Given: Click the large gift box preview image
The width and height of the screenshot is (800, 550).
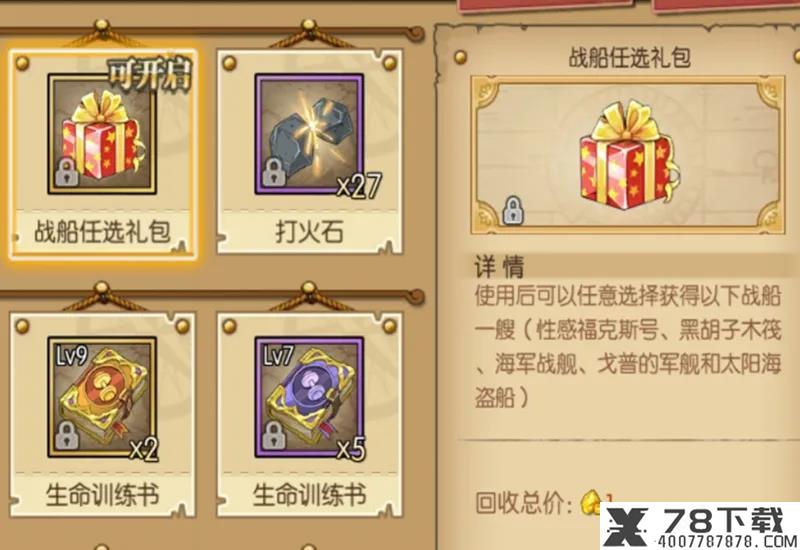Looking at the screenshot, I should click(x=629, y=155).
